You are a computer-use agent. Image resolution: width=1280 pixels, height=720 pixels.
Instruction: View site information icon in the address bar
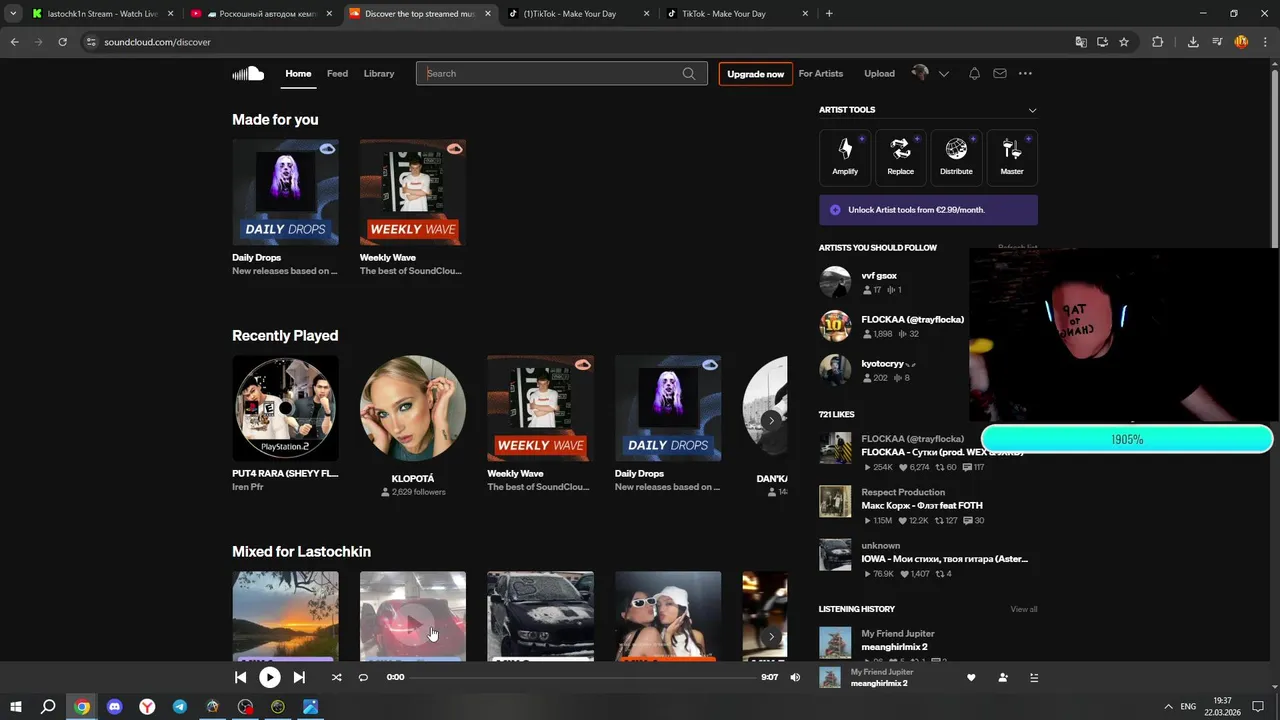91,42
